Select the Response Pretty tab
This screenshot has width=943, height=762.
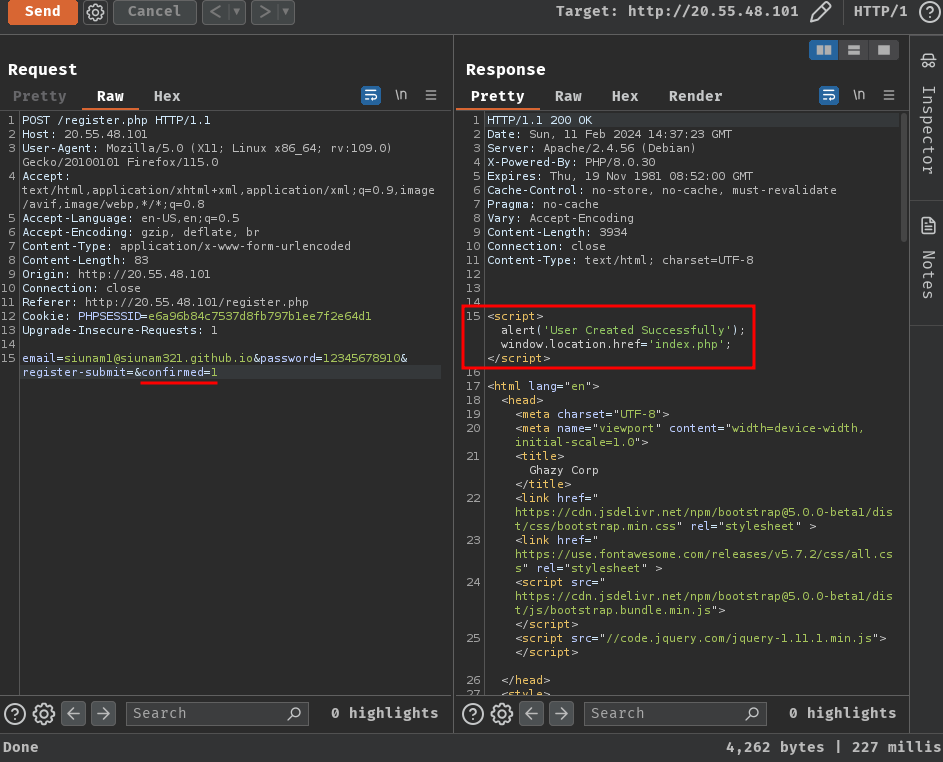497,96
